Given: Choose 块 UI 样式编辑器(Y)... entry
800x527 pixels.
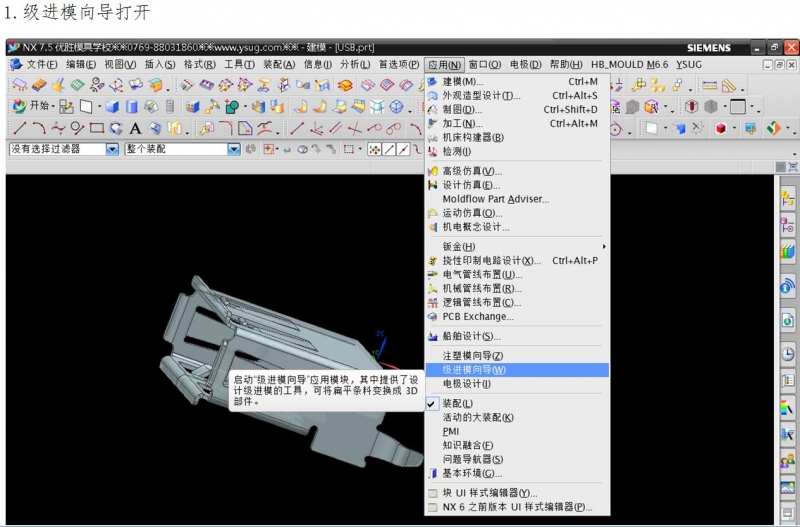Looking at the screenshot, I should click(517, 493).
